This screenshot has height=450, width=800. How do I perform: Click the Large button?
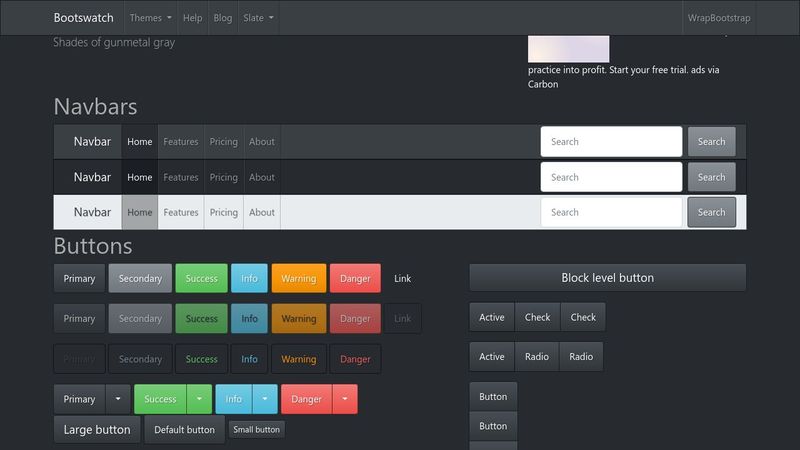tap(96, 430)
